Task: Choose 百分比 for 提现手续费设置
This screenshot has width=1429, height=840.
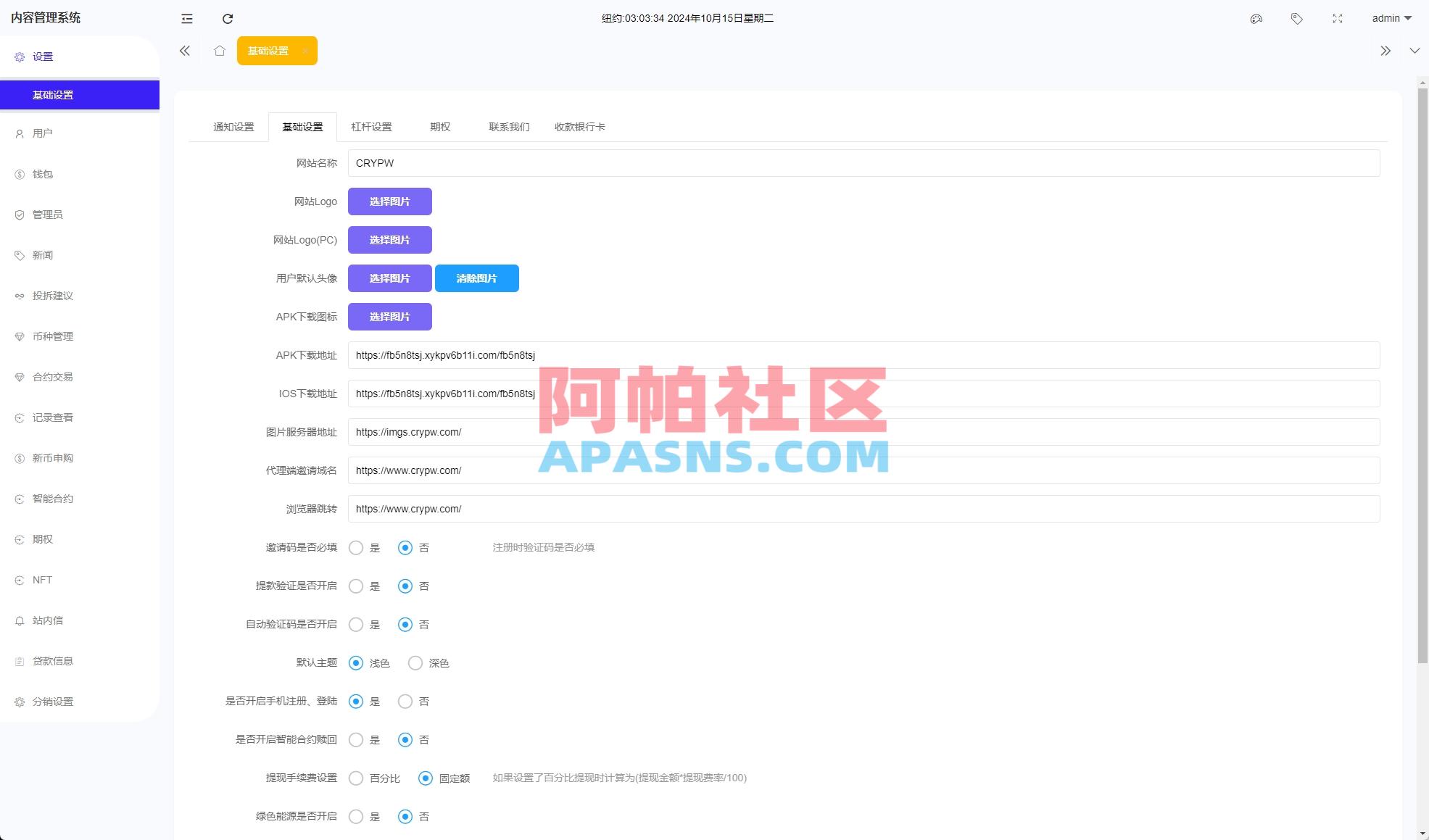Action: [356, 778]
